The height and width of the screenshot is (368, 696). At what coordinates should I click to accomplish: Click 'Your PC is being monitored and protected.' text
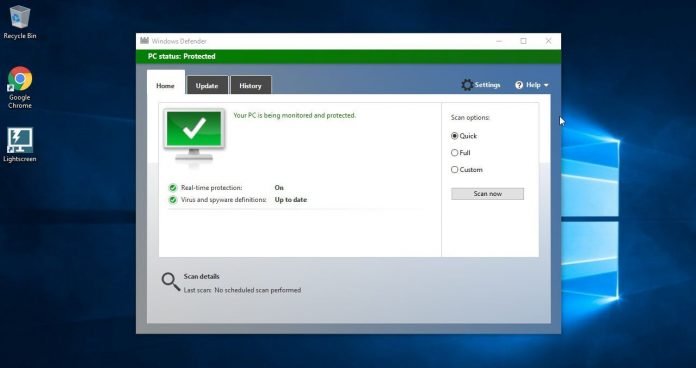pyautogui.click(x=295, y=115)
